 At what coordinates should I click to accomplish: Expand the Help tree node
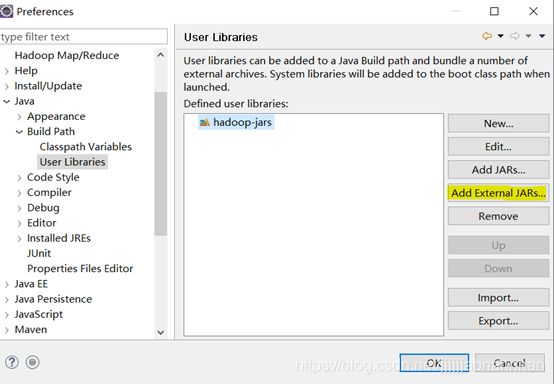click(x=7, y=71)
